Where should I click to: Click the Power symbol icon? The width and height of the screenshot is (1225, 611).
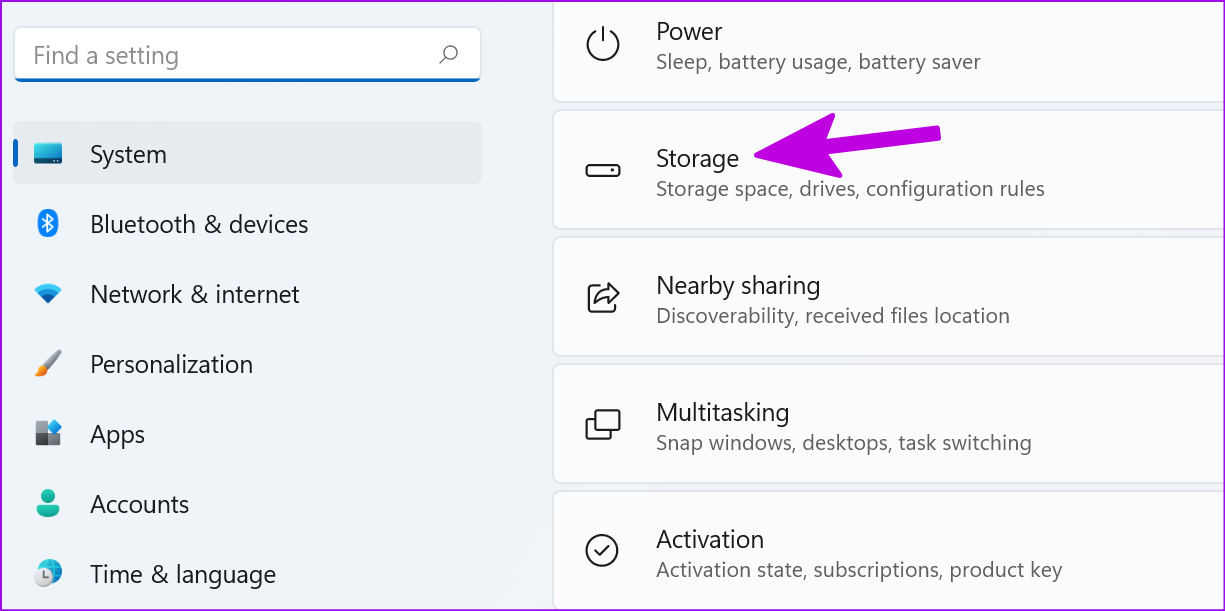(603, 44)
